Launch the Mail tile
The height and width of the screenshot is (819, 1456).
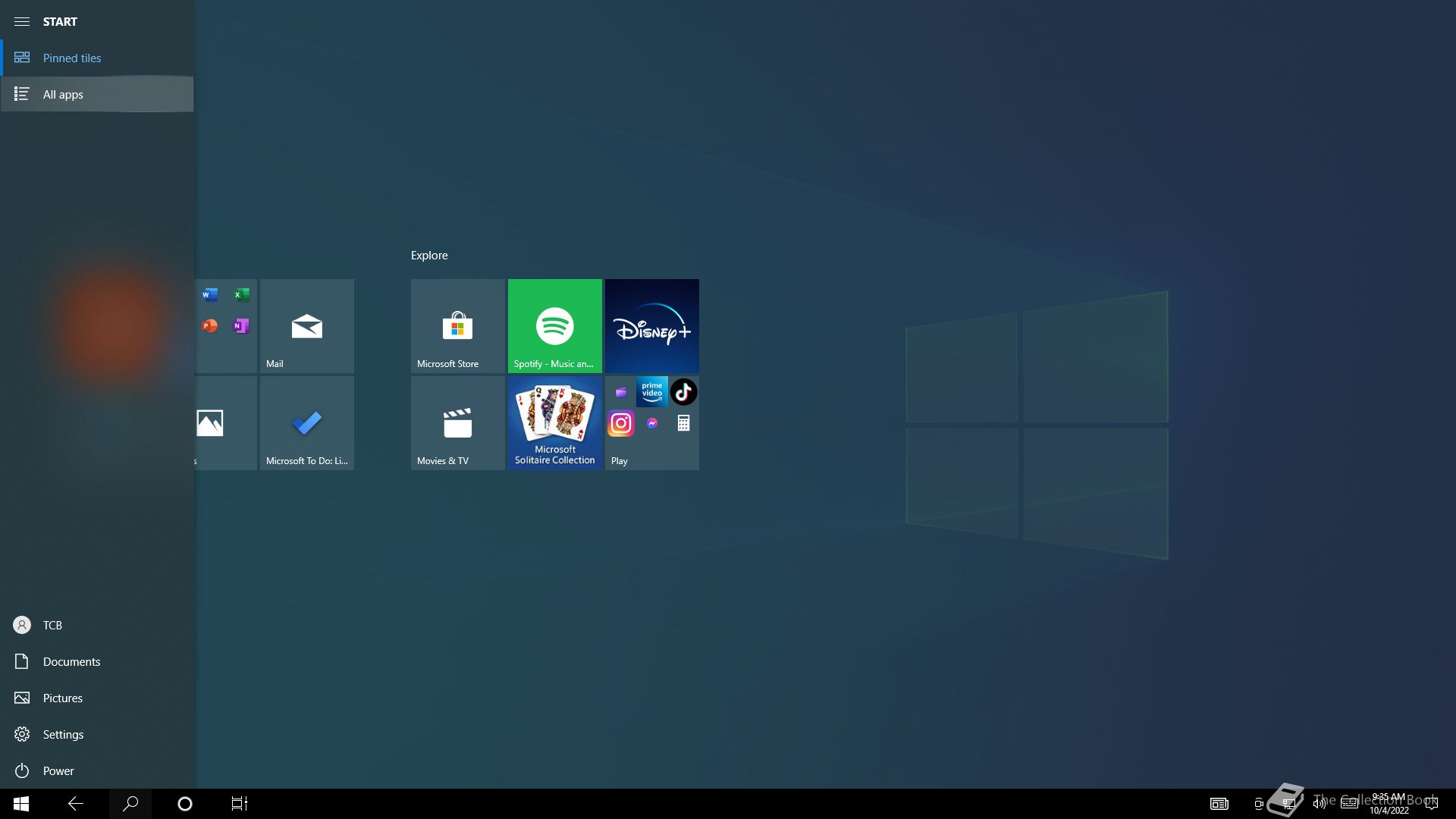[307, 326]
